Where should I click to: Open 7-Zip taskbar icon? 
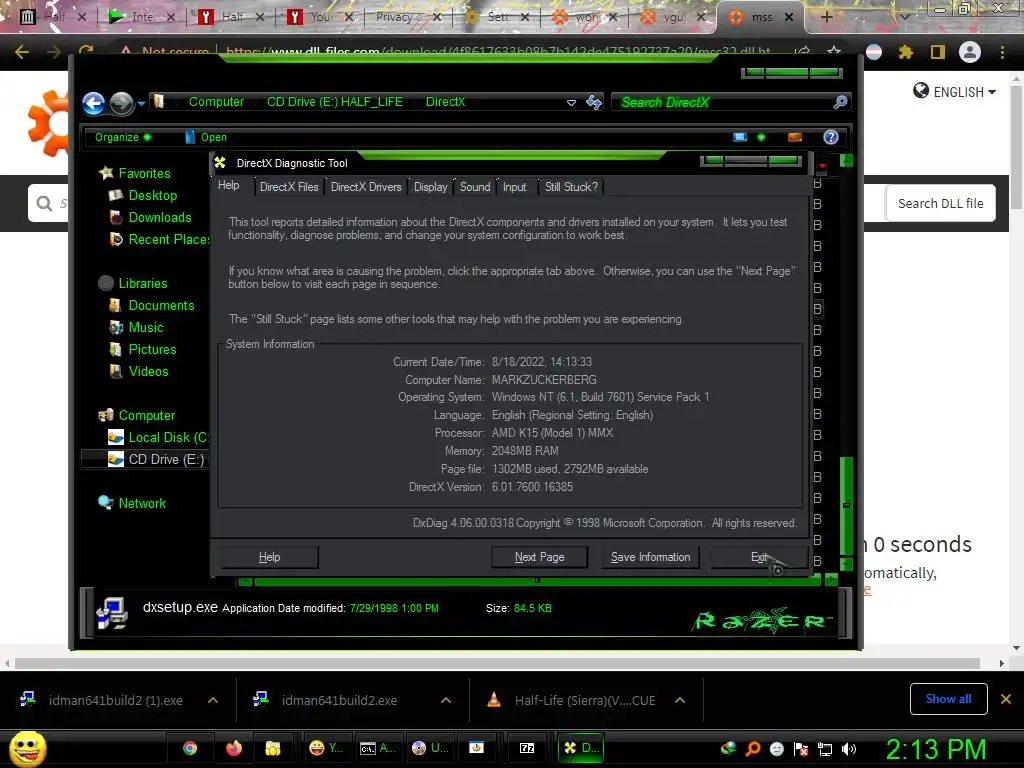(527, 748)
